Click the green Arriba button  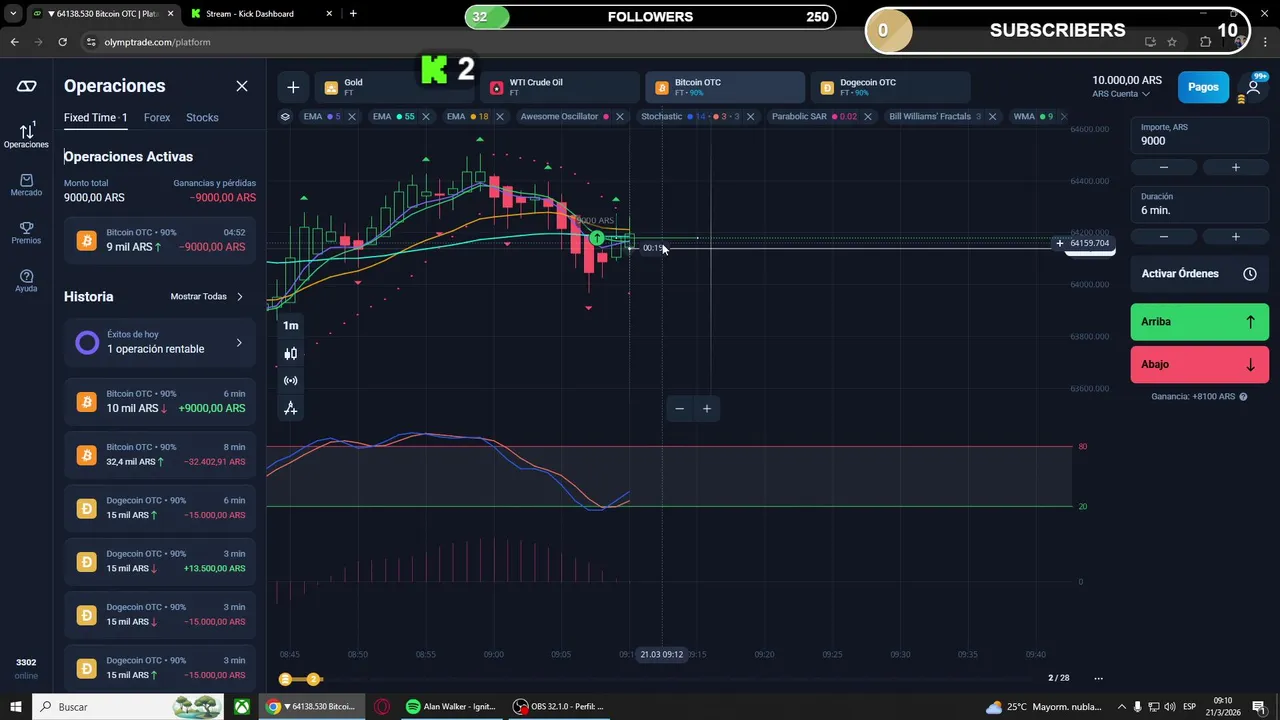point(1199,322)
